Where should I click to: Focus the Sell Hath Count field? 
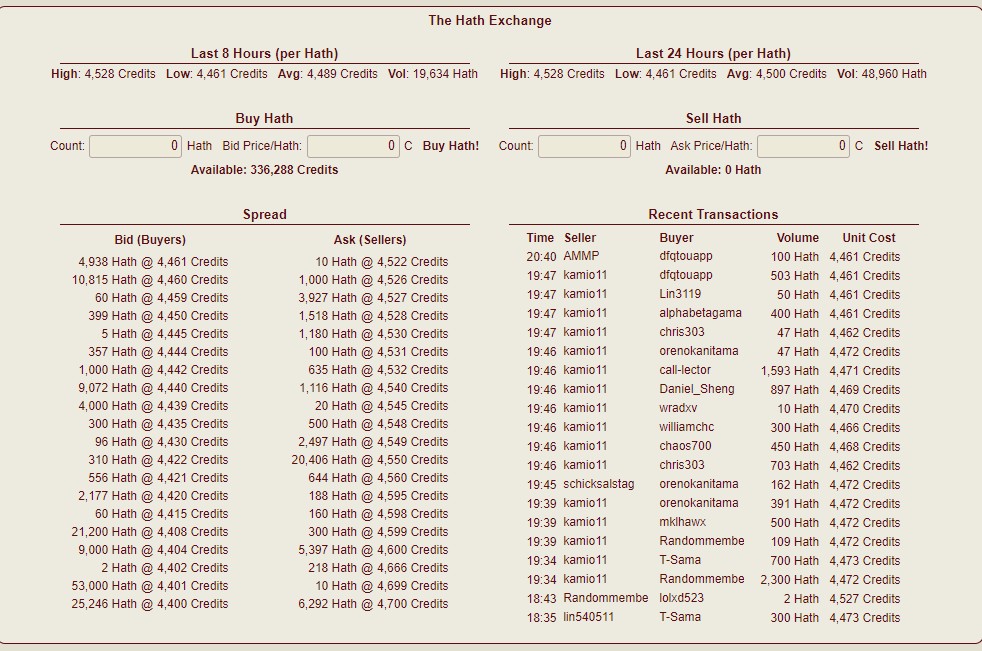point(584,146)
